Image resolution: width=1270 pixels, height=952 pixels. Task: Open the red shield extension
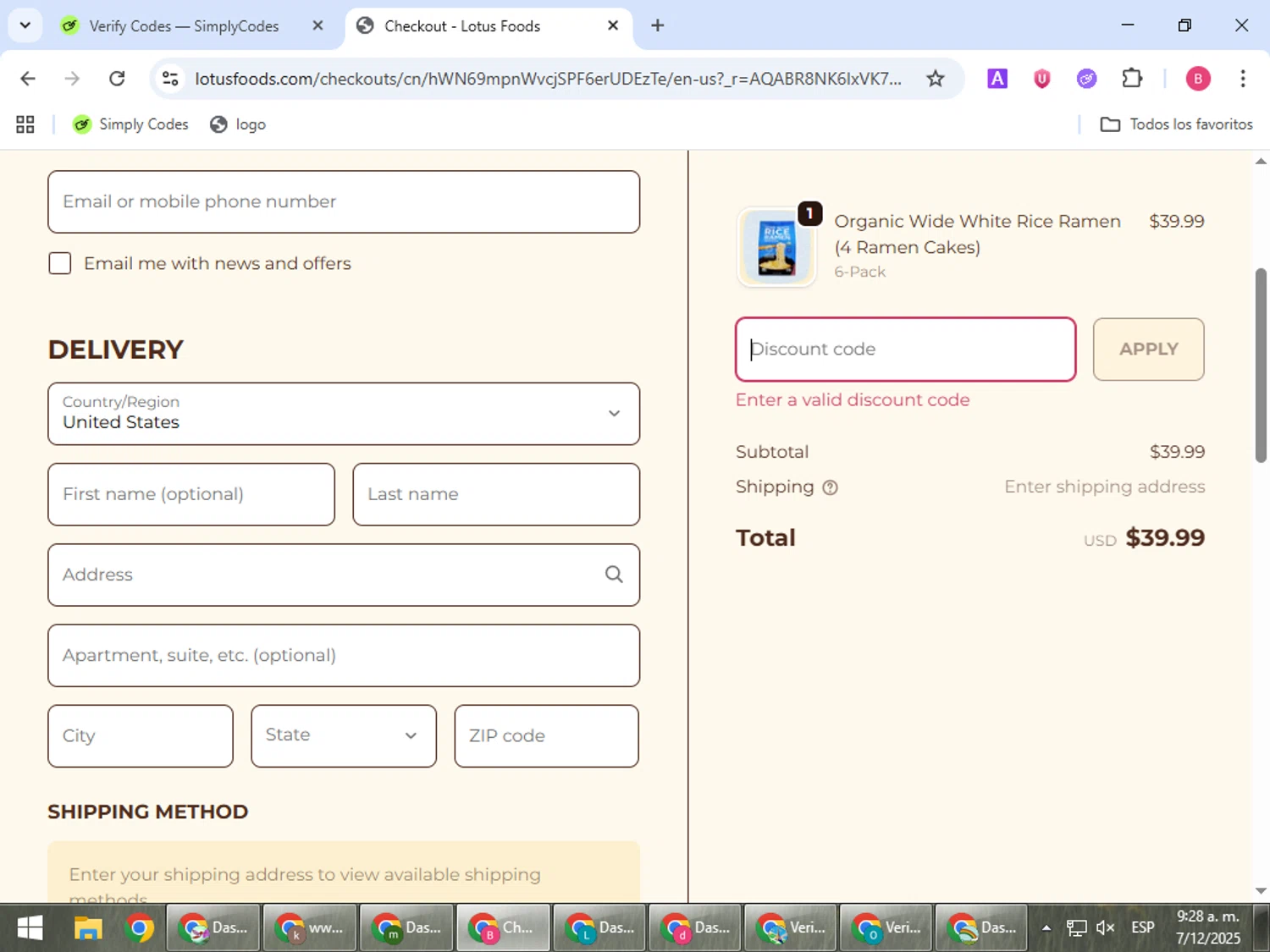[x=1042, y=79]
